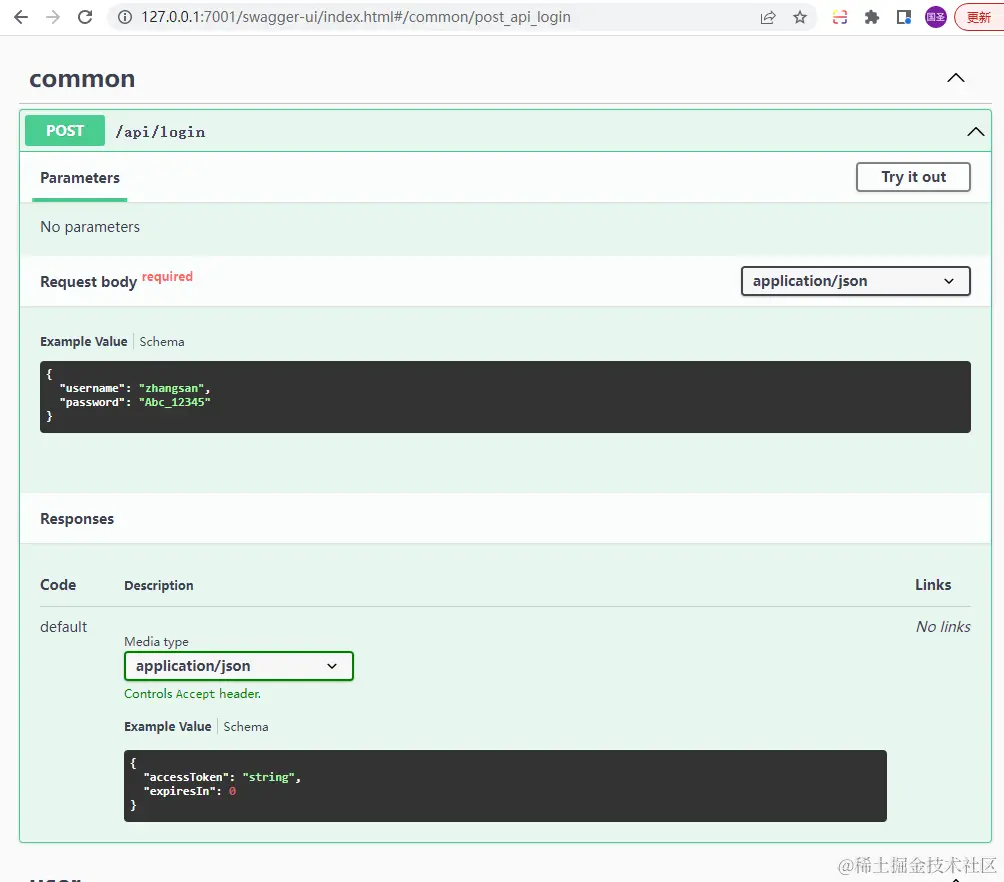Image resolution: width=1004 pixels, height=882 pixels.
Task: Open the red screenshot extension icon
Action: 840,17
